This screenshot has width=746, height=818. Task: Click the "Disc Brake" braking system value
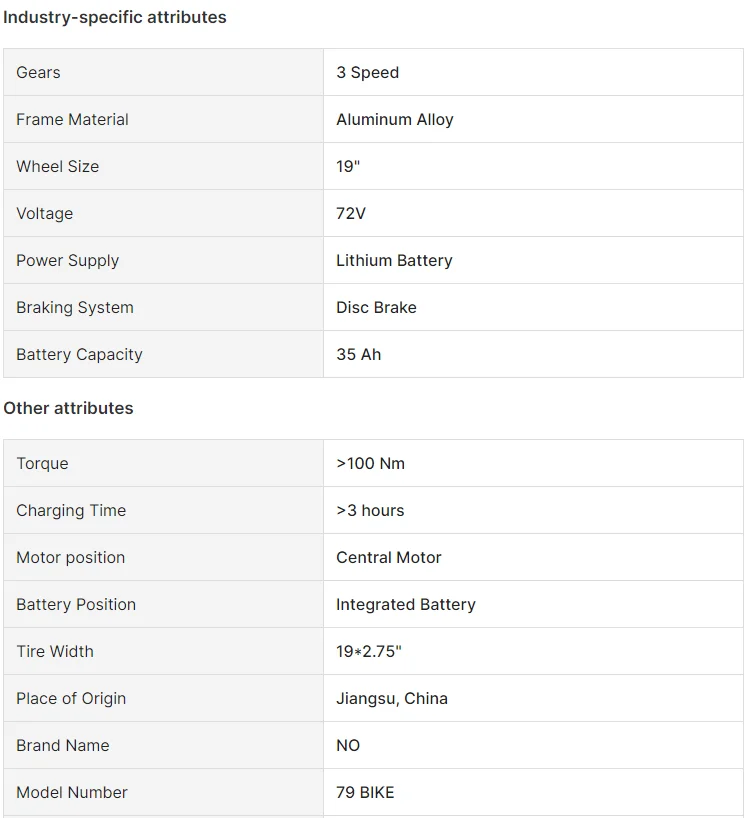pyautogui.click(x=376, y=308)
